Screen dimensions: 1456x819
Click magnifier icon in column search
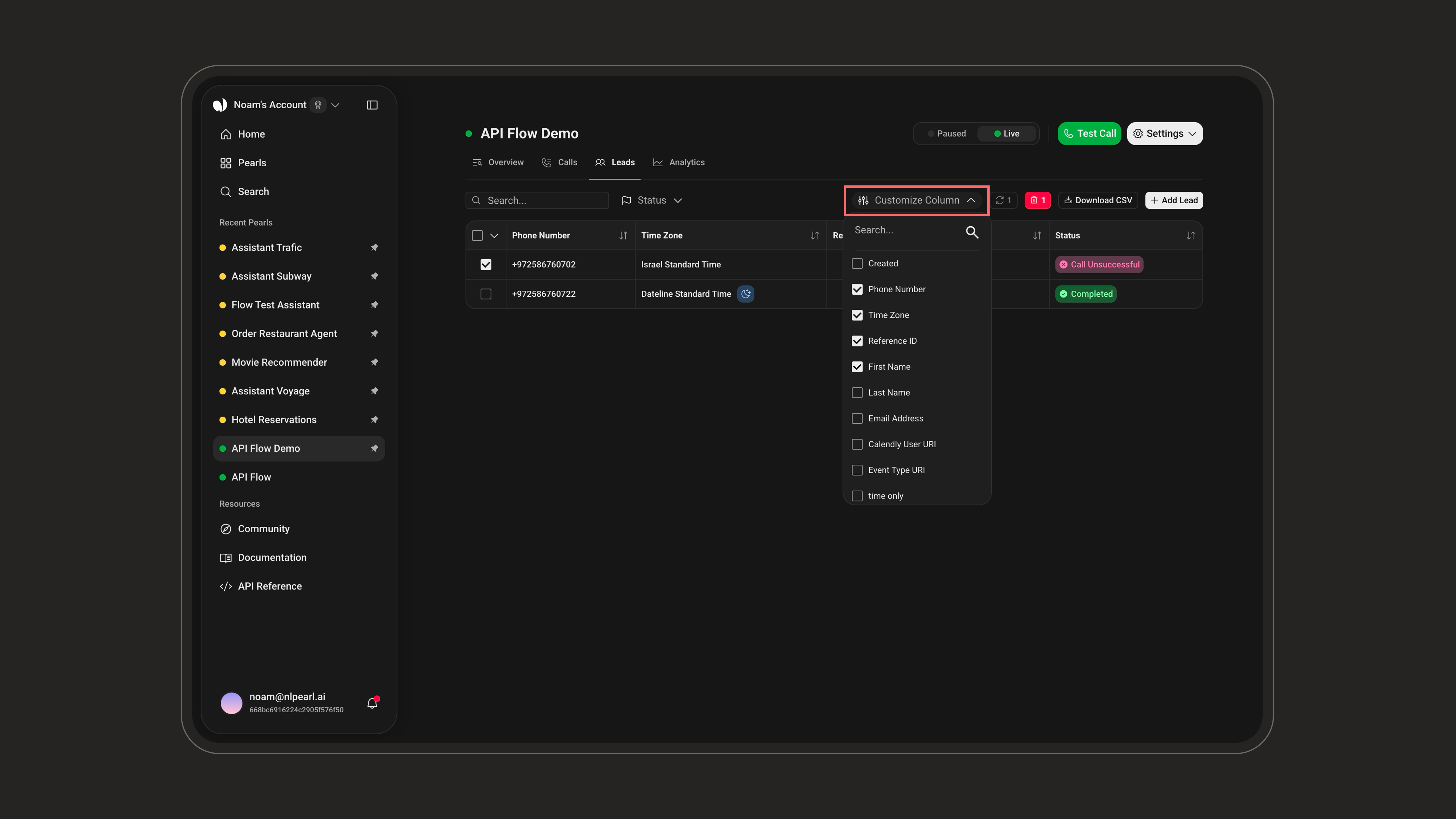pos(972,232)
